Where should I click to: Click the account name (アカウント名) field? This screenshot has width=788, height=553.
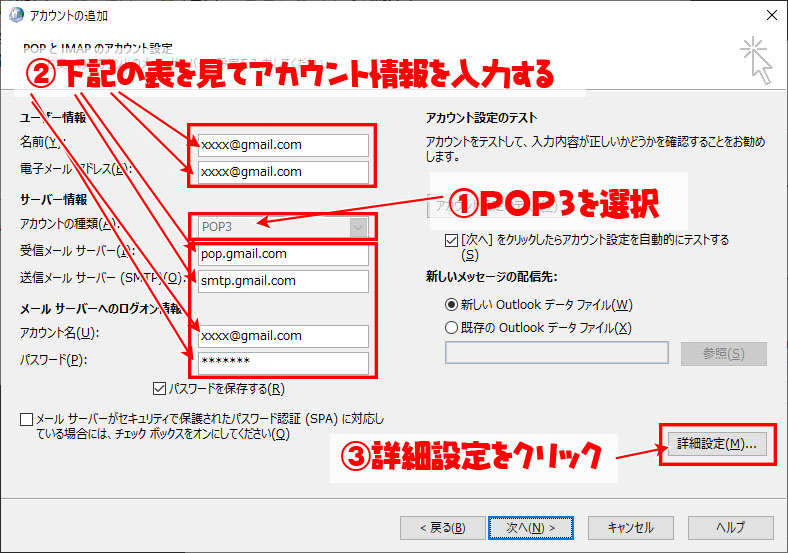[x=283, y=336]
